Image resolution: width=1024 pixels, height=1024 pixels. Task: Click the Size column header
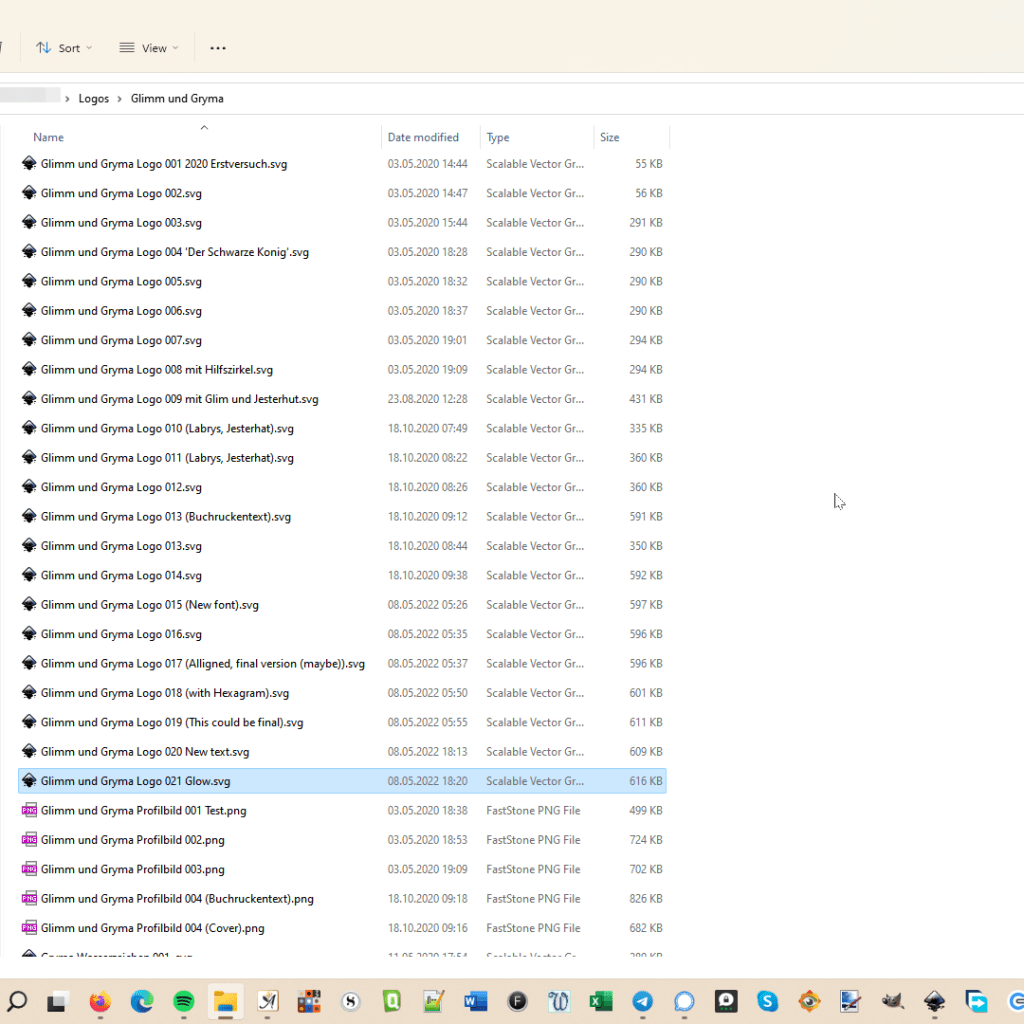click(x=609, y=138)
